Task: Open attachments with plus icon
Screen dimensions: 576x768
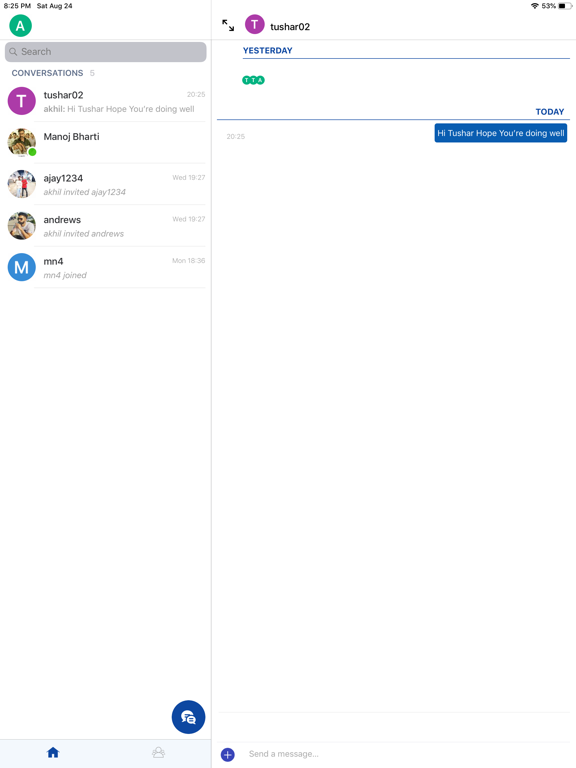Action: pyautogui.click(x=228, y=754)
